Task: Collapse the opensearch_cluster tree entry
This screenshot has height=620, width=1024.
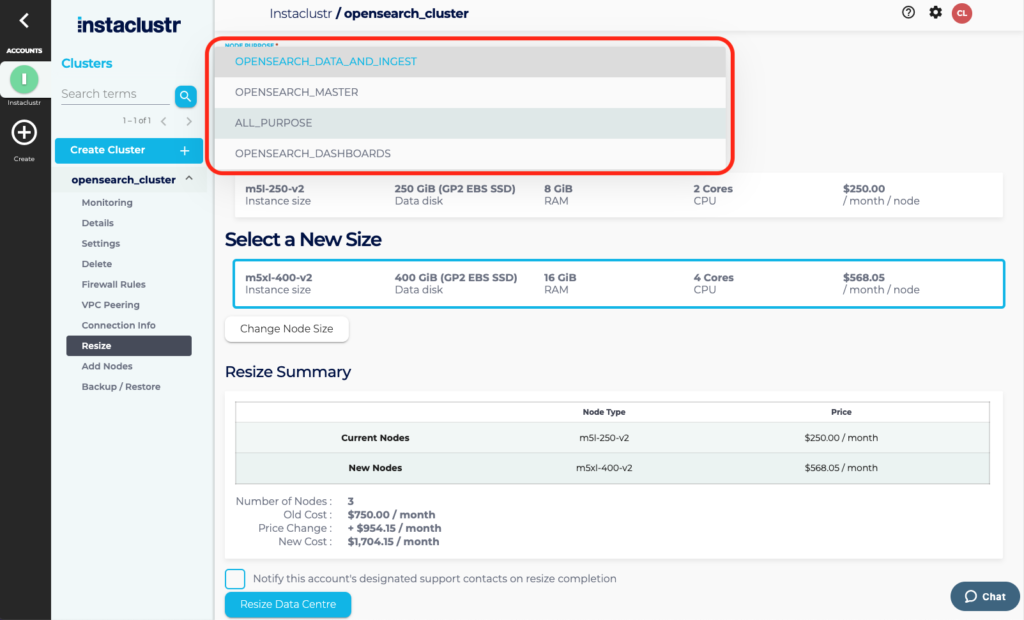Action: coord(189,180)
